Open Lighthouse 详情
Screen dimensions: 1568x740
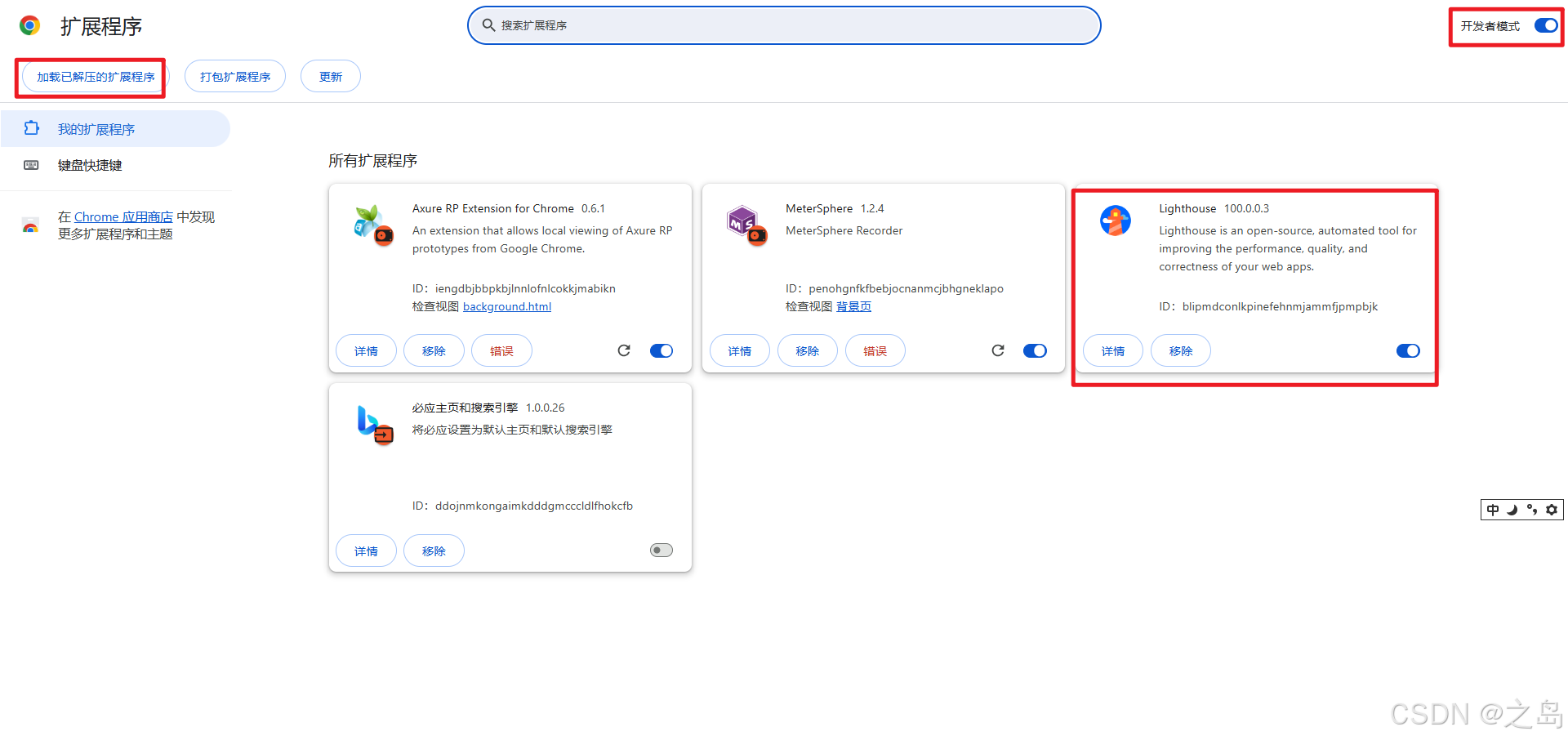[x=1113, y=350]
